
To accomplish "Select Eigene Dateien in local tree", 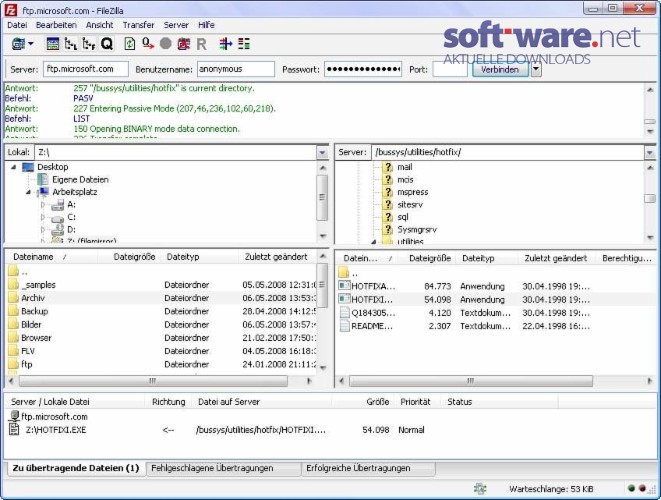I will coord(80,180).
